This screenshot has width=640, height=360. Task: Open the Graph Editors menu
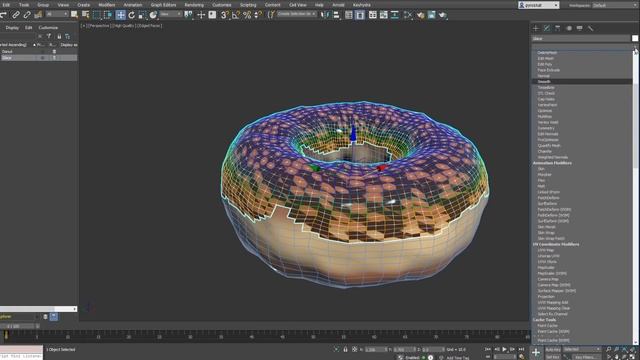tap(163, 5)
